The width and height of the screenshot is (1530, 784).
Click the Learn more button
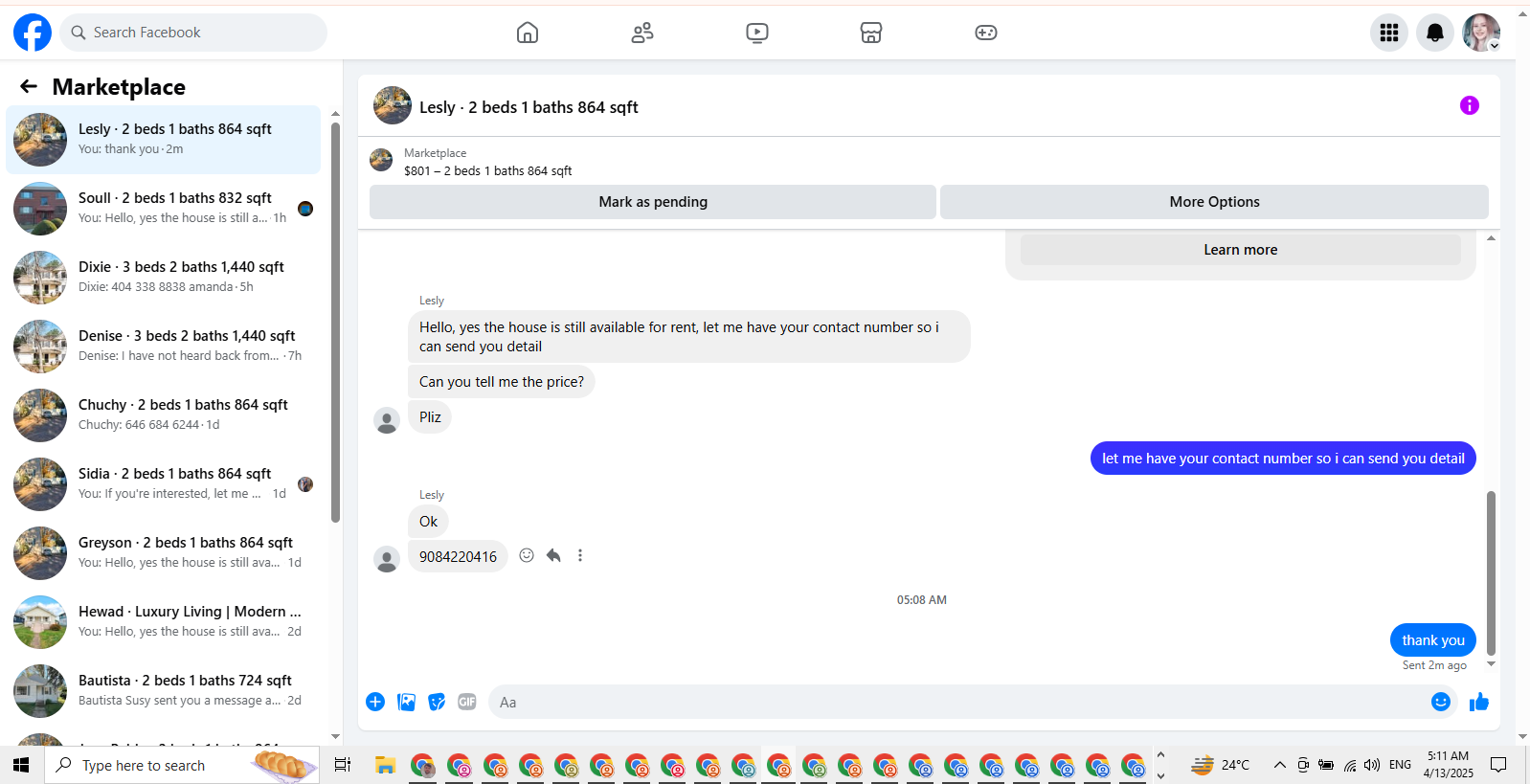1241,250
